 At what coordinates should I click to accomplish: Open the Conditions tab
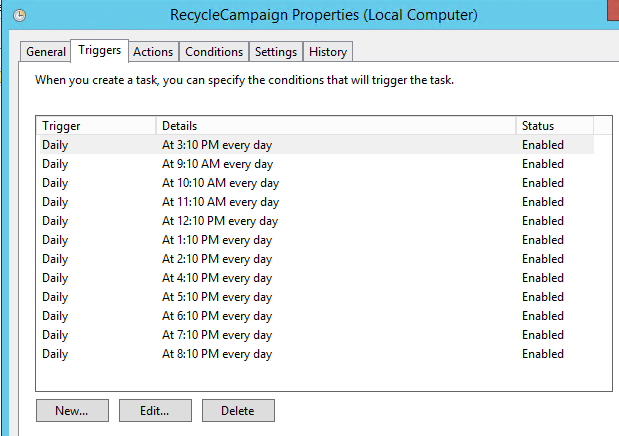click(214, 52)
